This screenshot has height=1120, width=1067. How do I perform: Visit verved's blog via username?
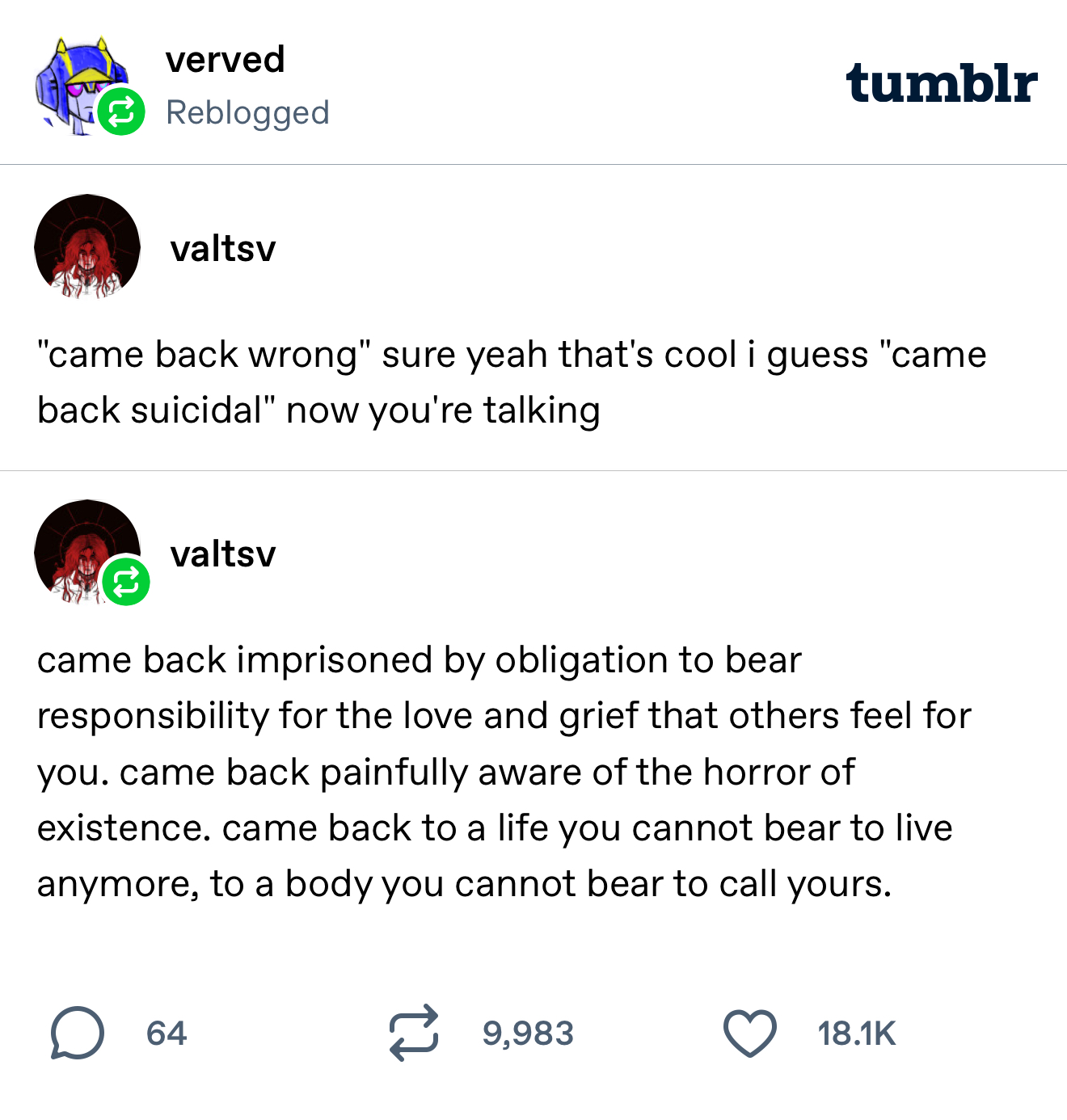(225, 60)
